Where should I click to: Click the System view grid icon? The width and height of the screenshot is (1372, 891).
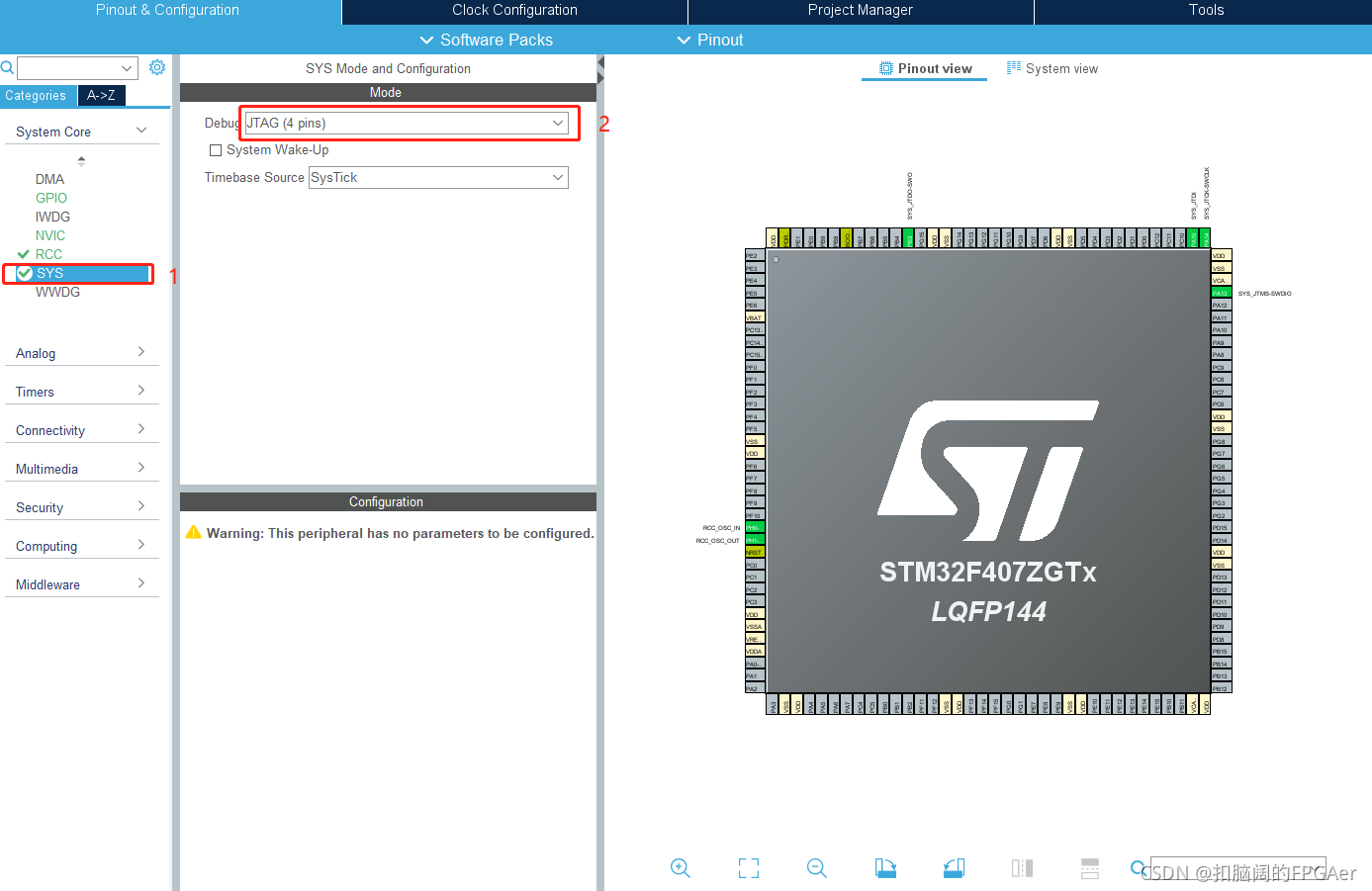[1014, 68]
